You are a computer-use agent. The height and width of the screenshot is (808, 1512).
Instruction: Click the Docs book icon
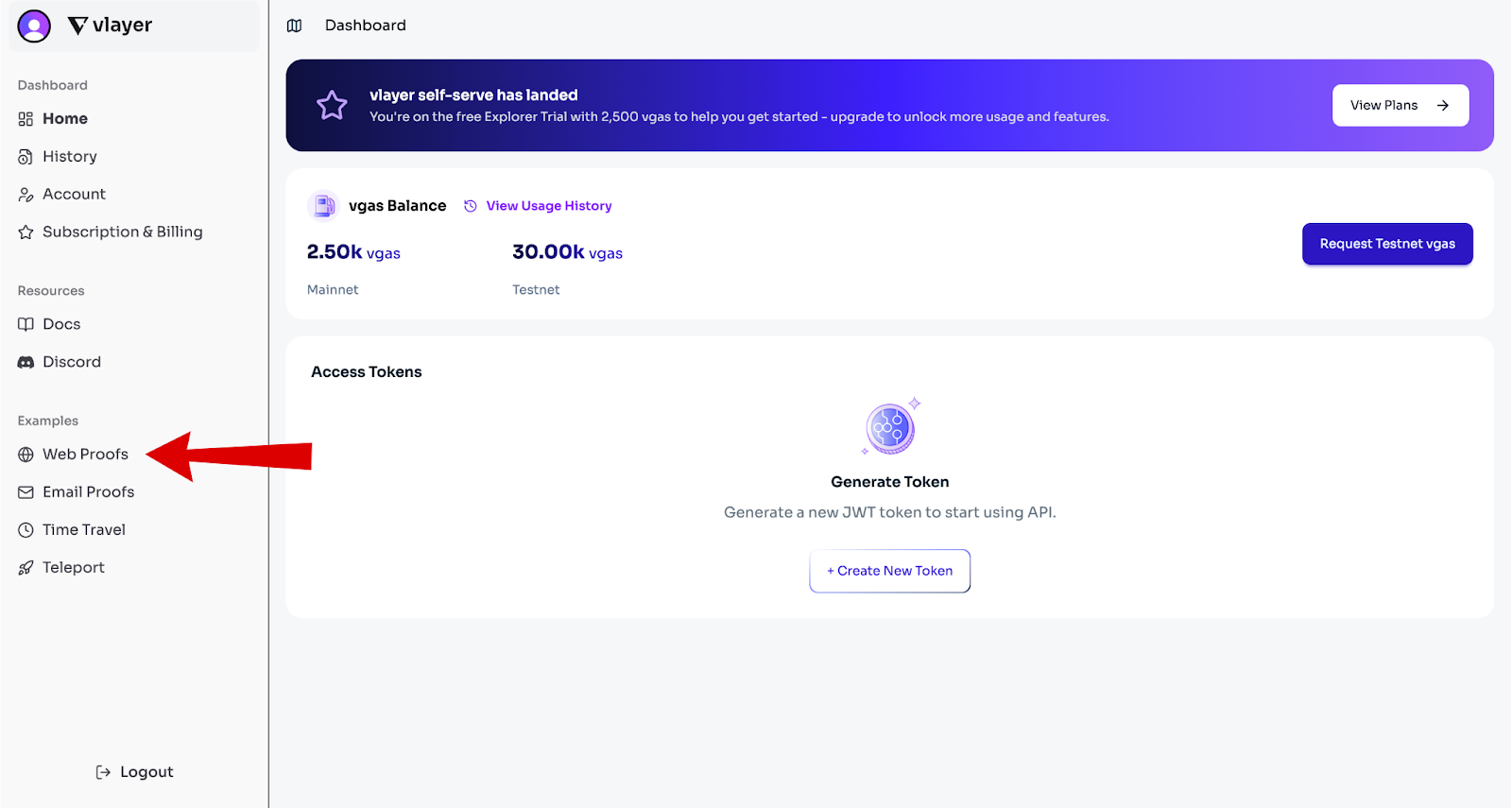pos(26,324)
